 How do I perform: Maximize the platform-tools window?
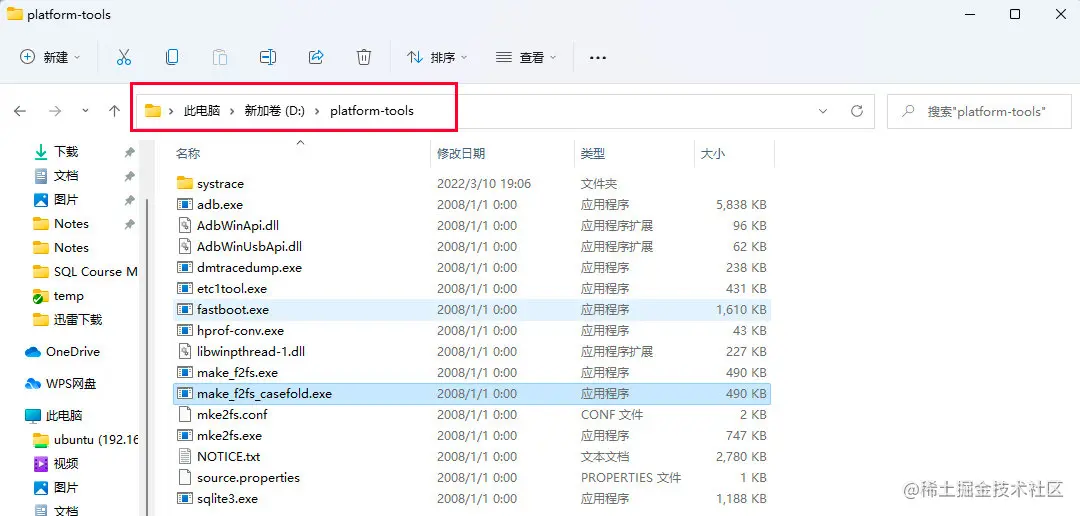pyautogui.click(x=1015, y=14)
